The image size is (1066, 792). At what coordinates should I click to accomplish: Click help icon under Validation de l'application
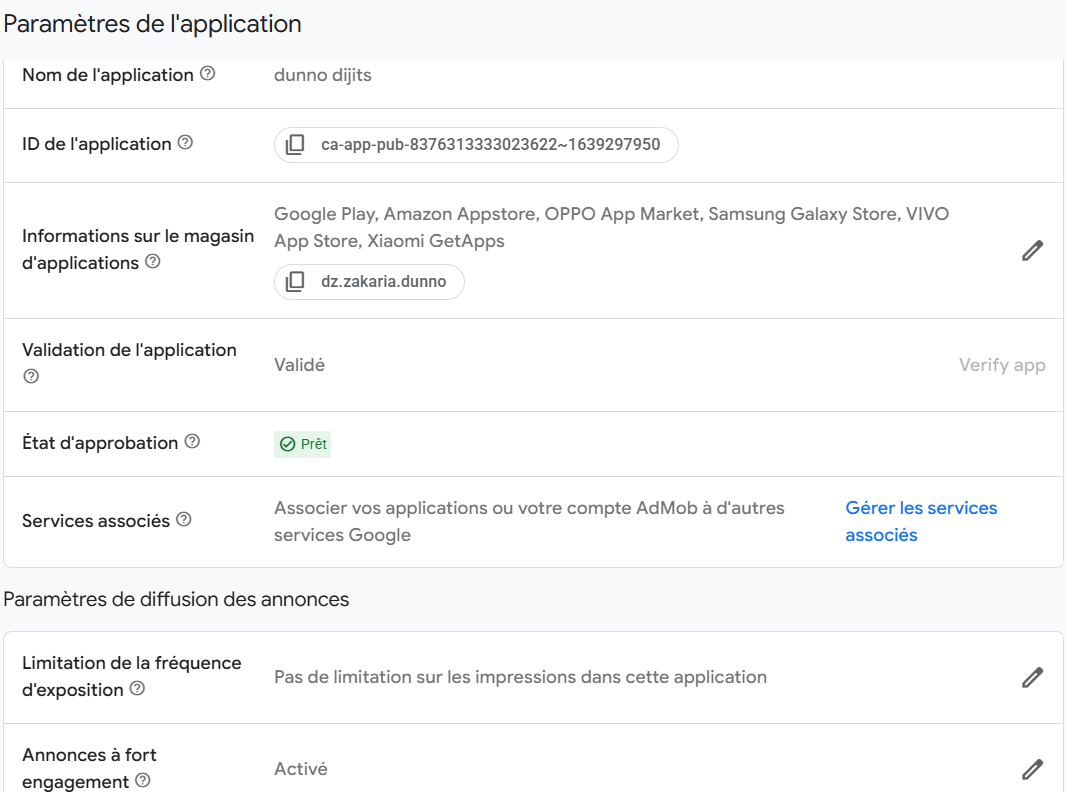point(31,377)
